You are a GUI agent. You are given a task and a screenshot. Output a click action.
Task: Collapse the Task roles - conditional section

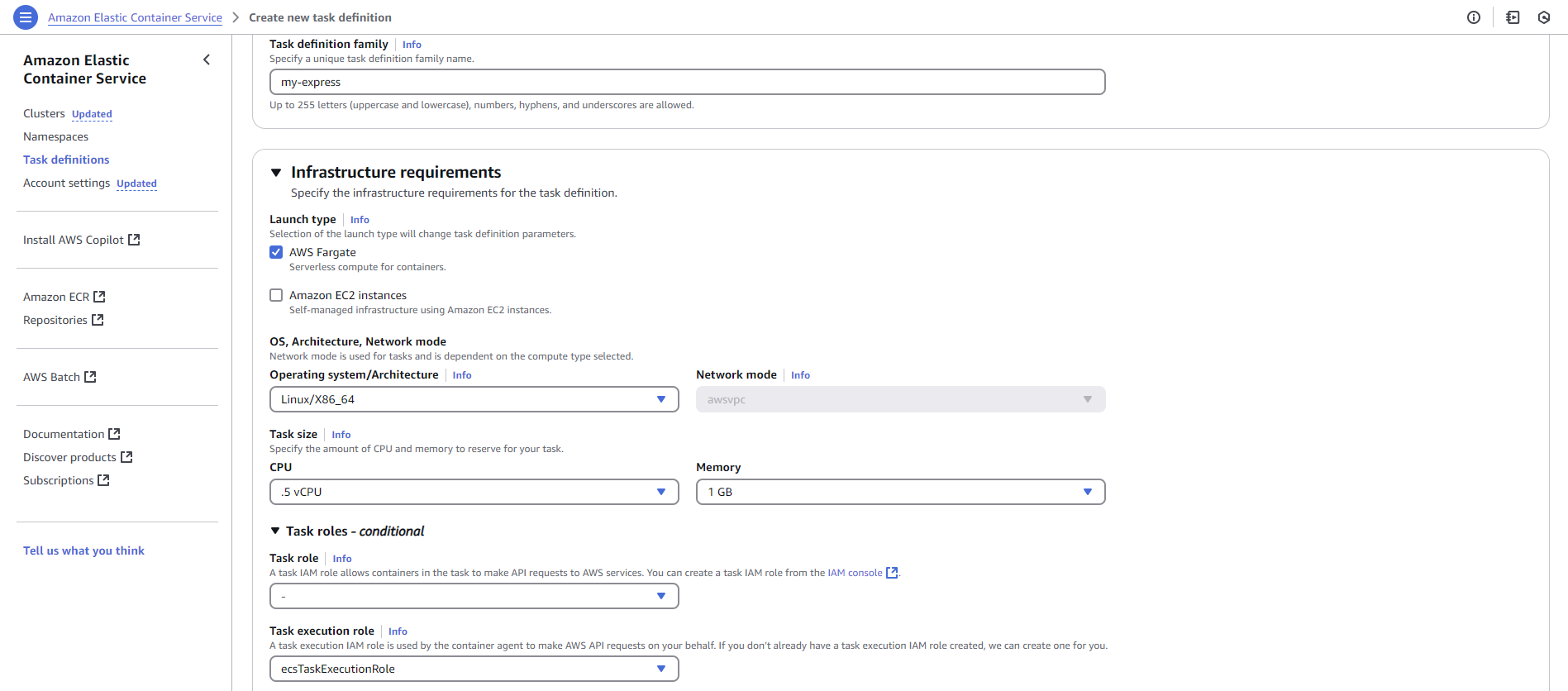click(275, 531)
